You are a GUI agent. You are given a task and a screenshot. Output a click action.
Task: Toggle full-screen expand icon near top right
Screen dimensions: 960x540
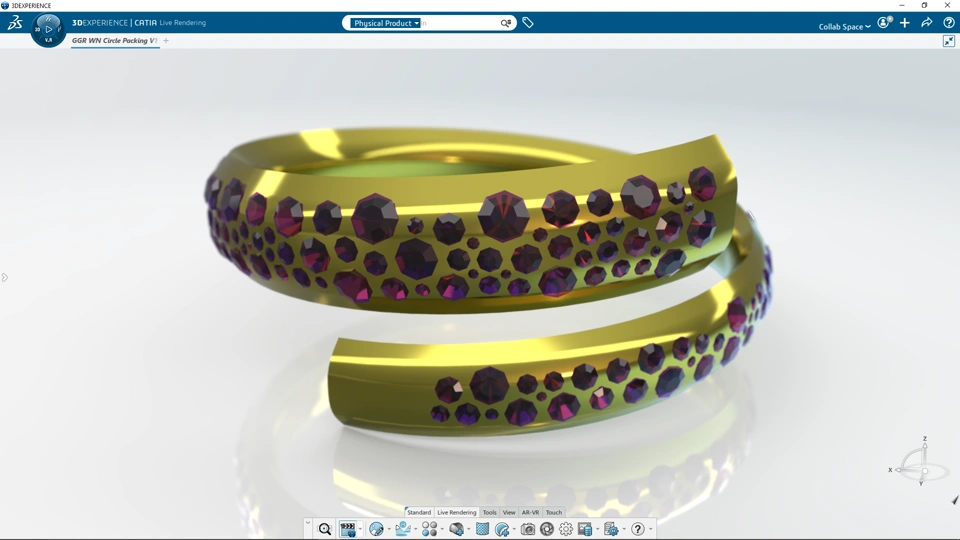(x=949, y=41)
